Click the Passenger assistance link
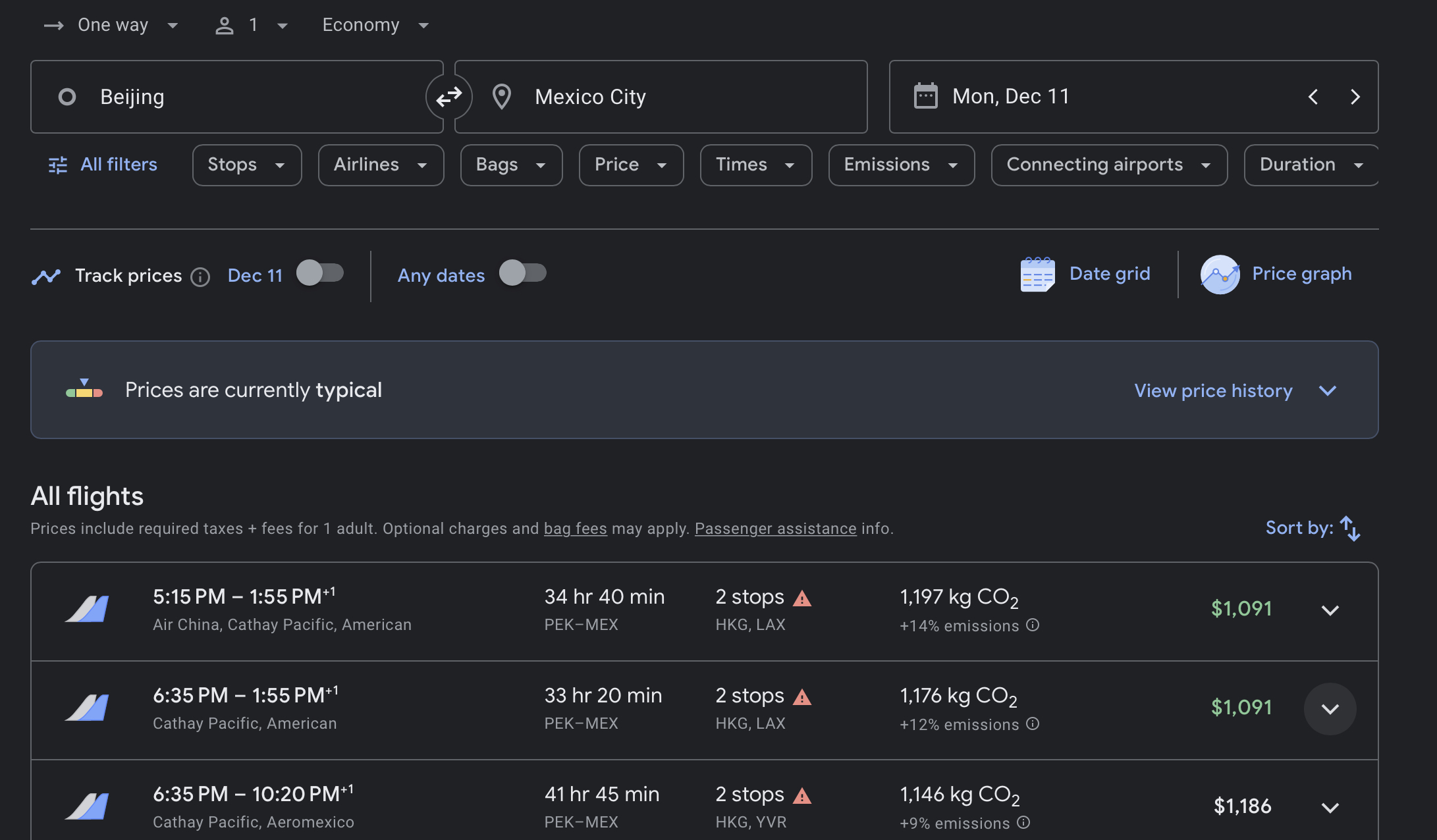This screenshot has height=840, width=1437. pos(775,529)
